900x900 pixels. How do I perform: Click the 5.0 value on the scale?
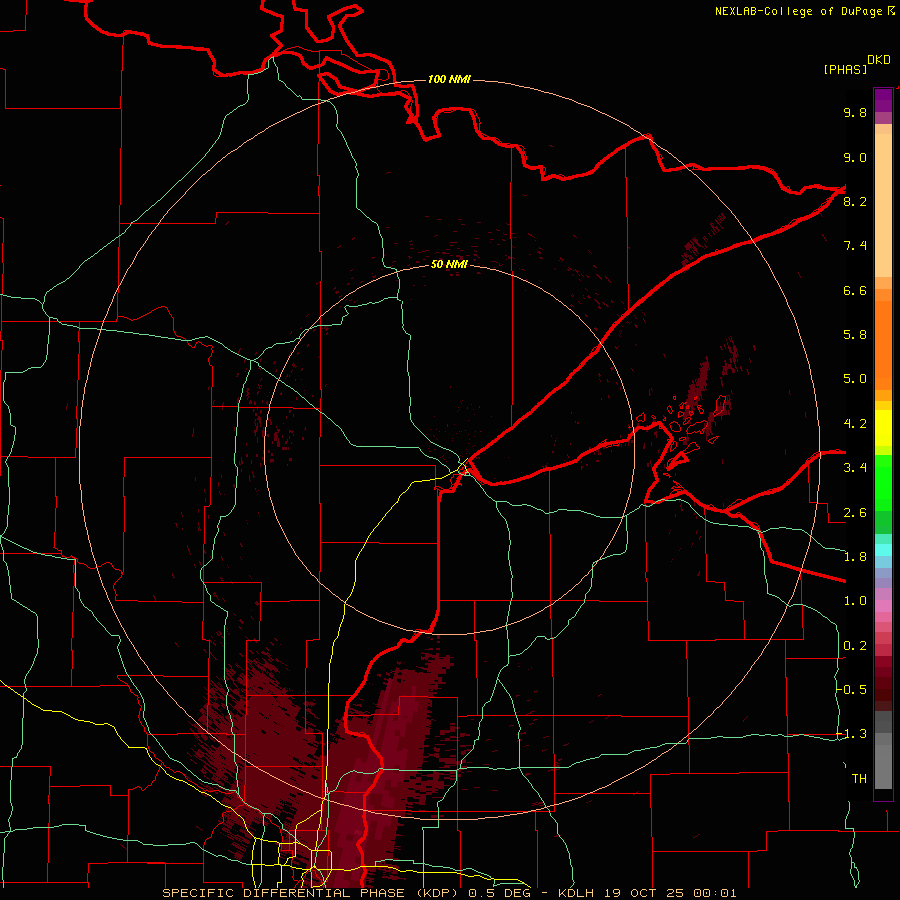pyautogui.click(x=855, y=379)
